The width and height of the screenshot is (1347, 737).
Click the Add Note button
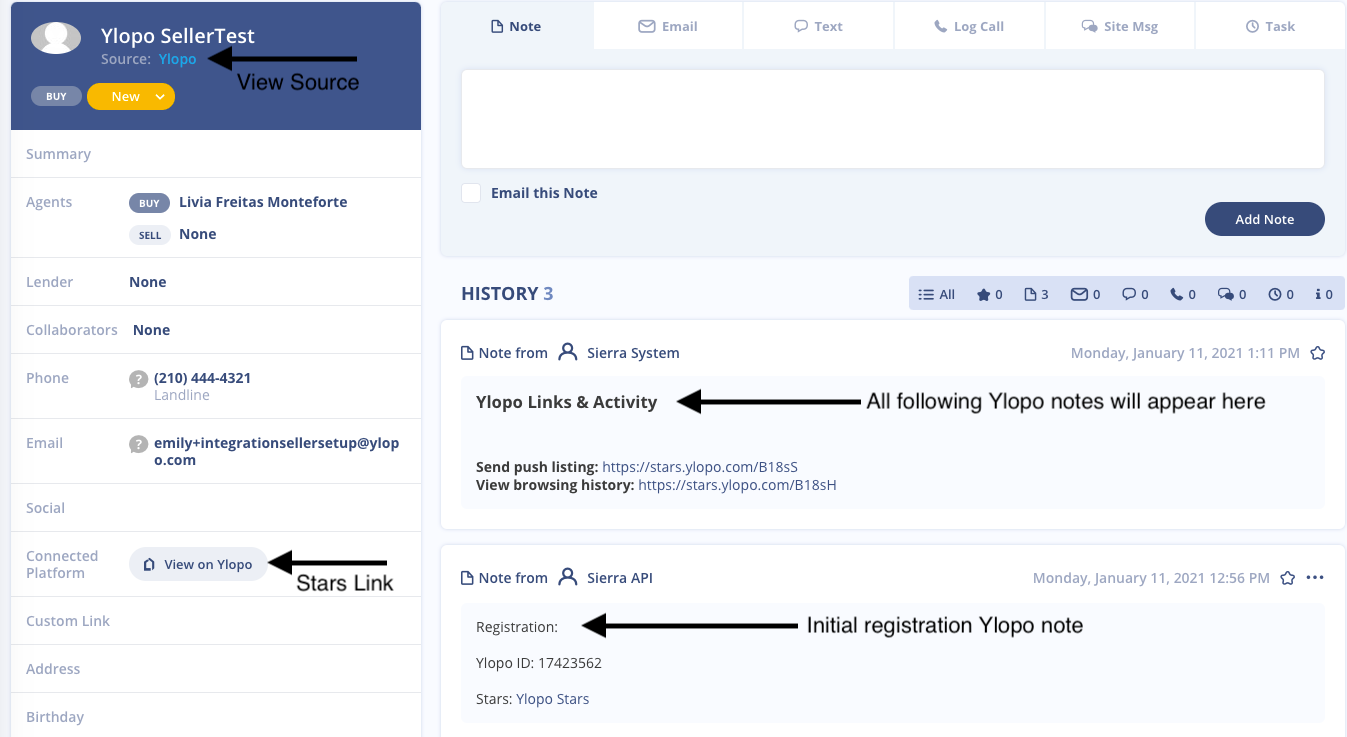(1264, 219)
